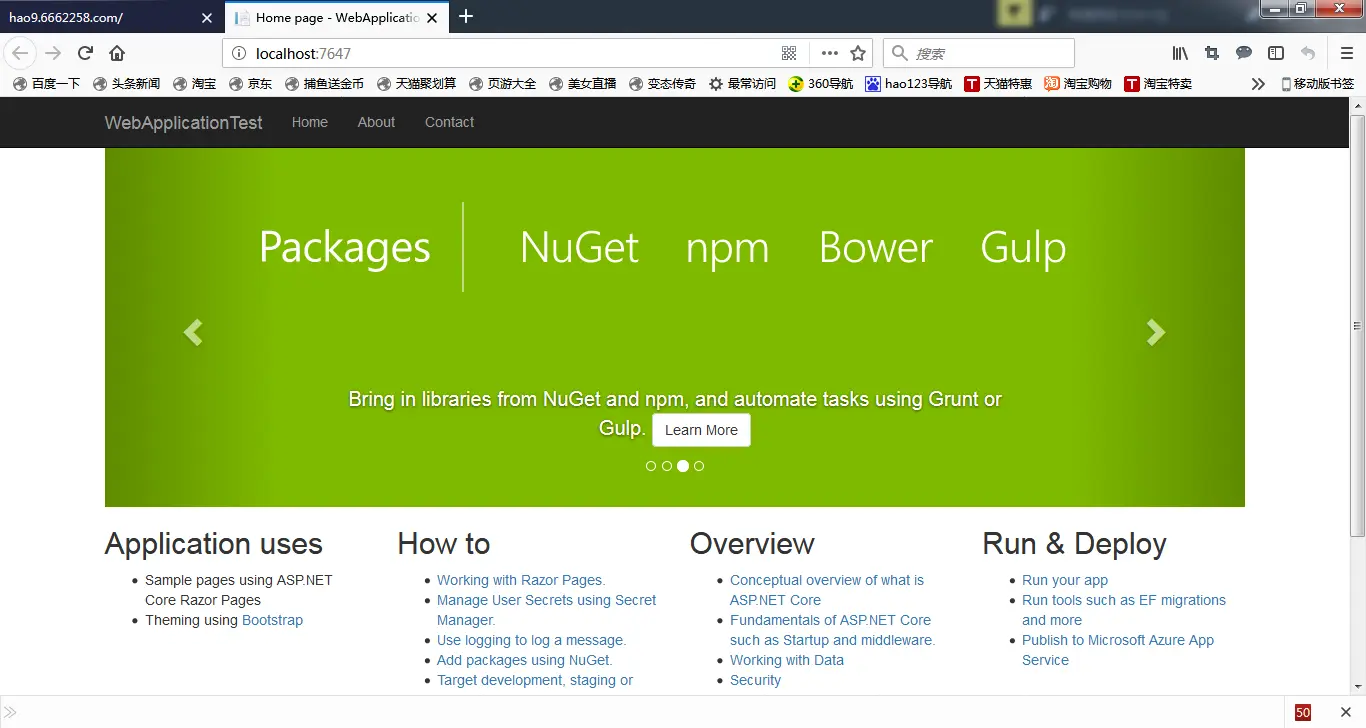Take a screenshot with the crop icon
Viewport: 1366px width, 728px height.
pyautogui.click(x=1212, y=54)
